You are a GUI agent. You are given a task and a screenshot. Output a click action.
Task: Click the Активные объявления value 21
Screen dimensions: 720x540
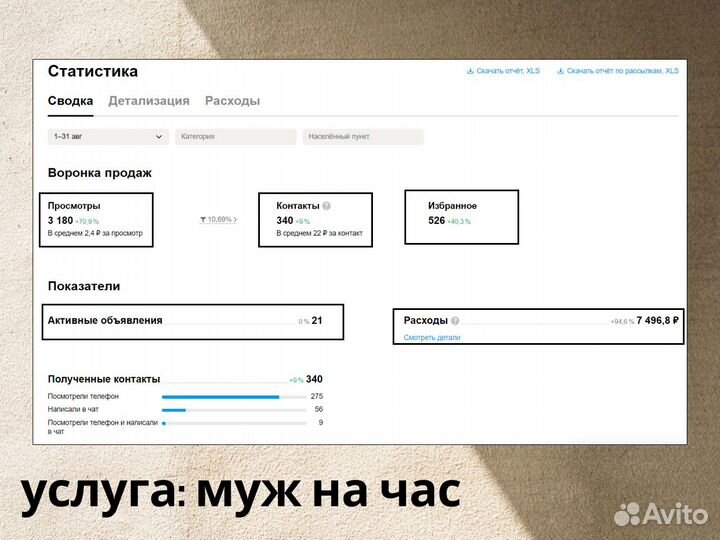317,321
